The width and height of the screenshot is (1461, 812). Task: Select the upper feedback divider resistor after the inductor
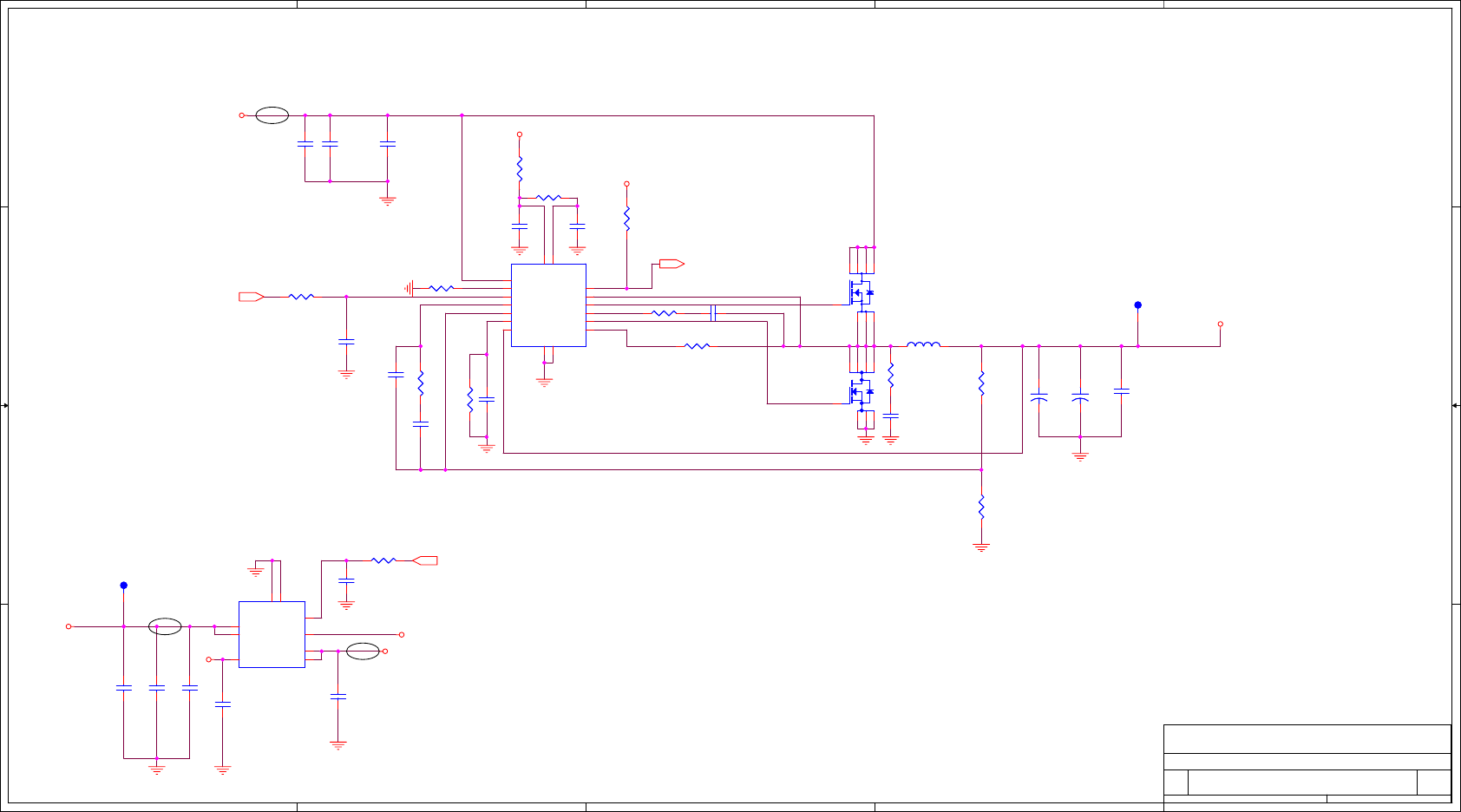coord(981,383)
